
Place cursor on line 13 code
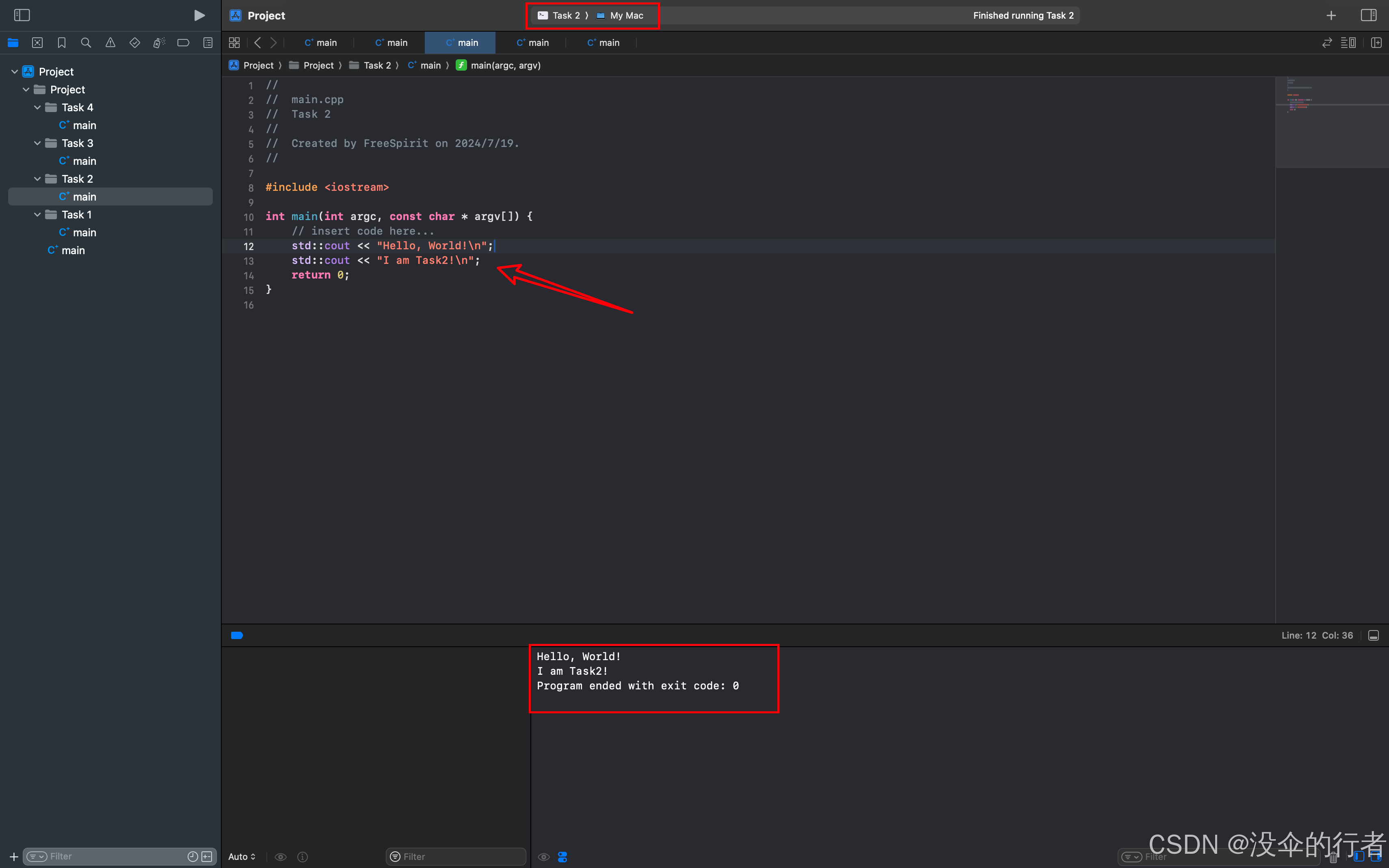[385, 260]
